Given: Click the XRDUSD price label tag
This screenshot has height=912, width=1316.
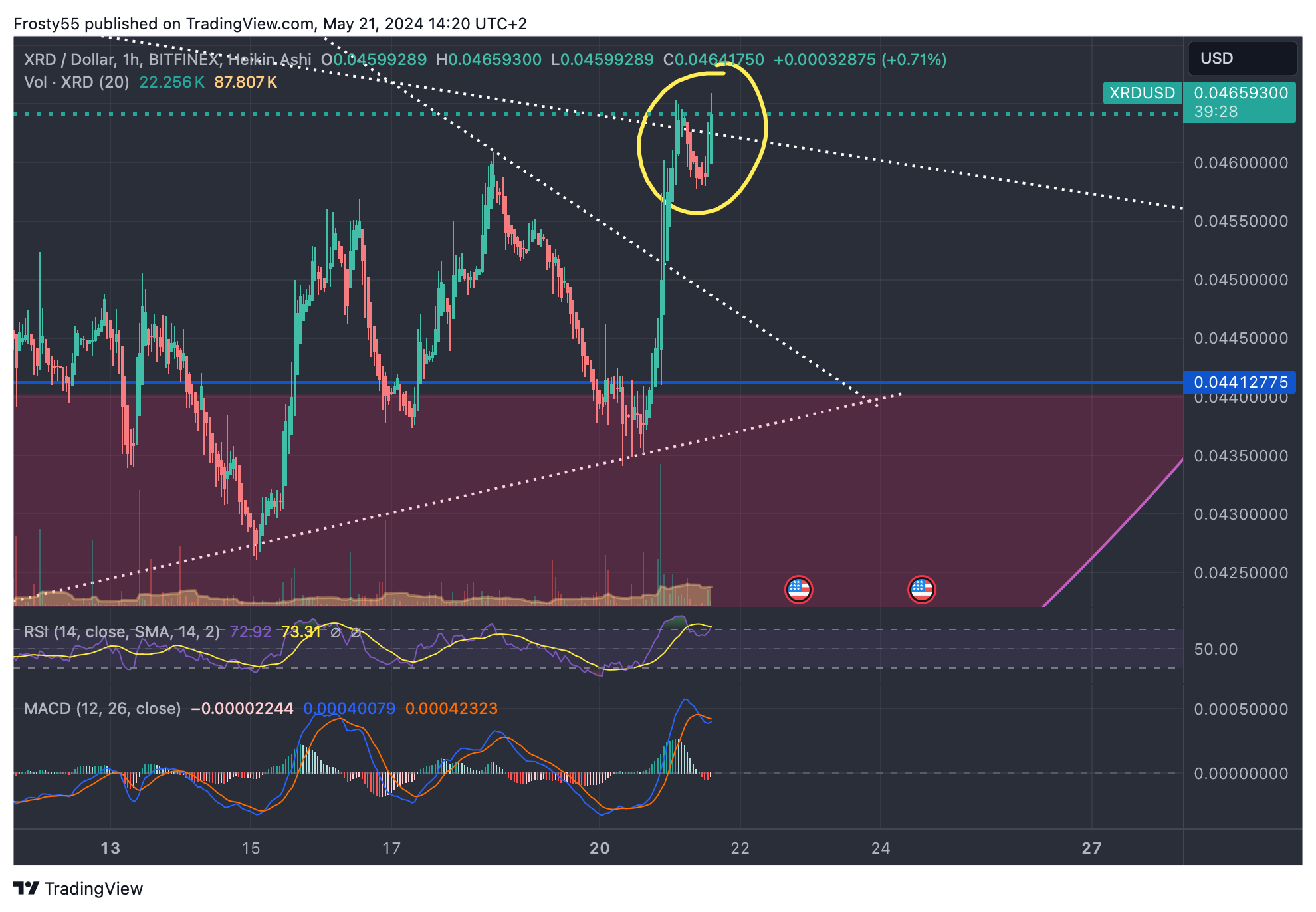Looking at the screenshot, I should click(x=1142, y=93).
